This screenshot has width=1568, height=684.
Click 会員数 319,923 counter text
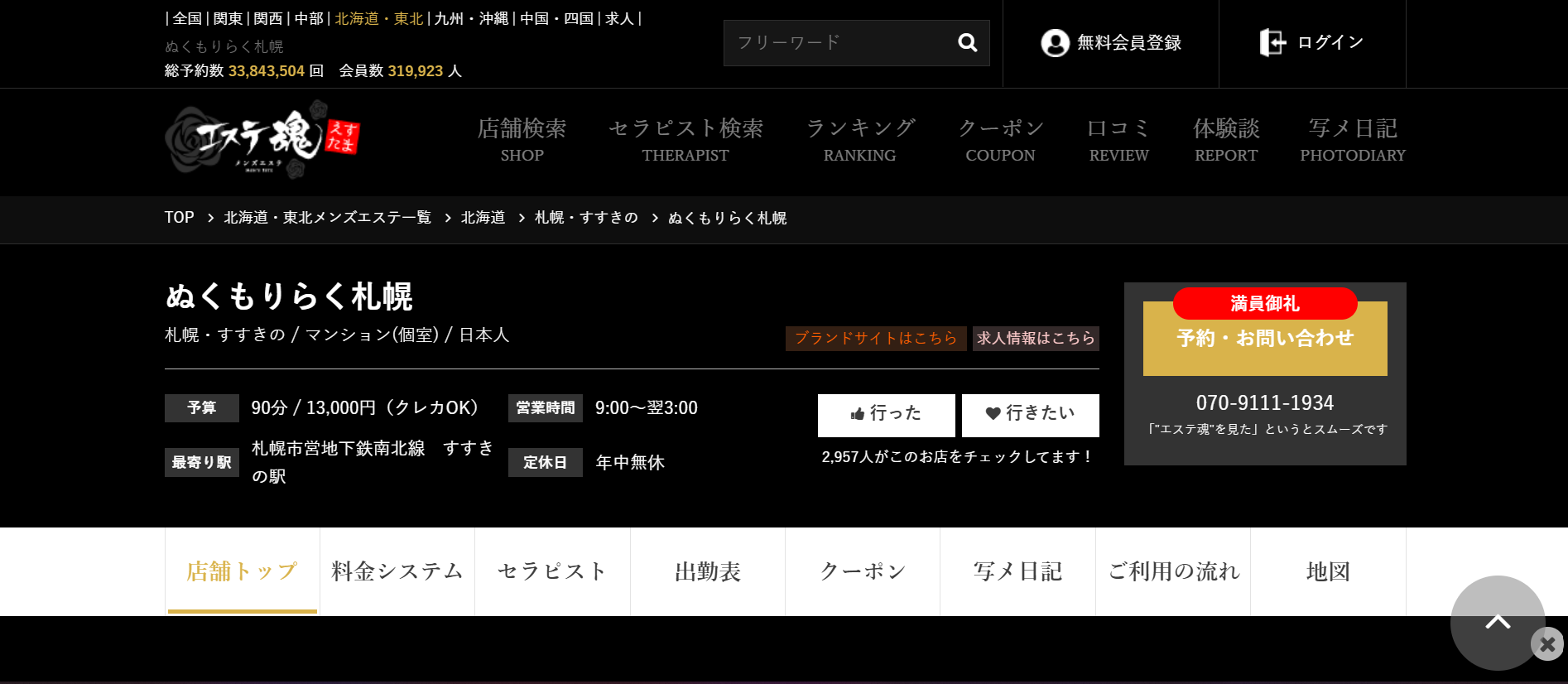401,71
